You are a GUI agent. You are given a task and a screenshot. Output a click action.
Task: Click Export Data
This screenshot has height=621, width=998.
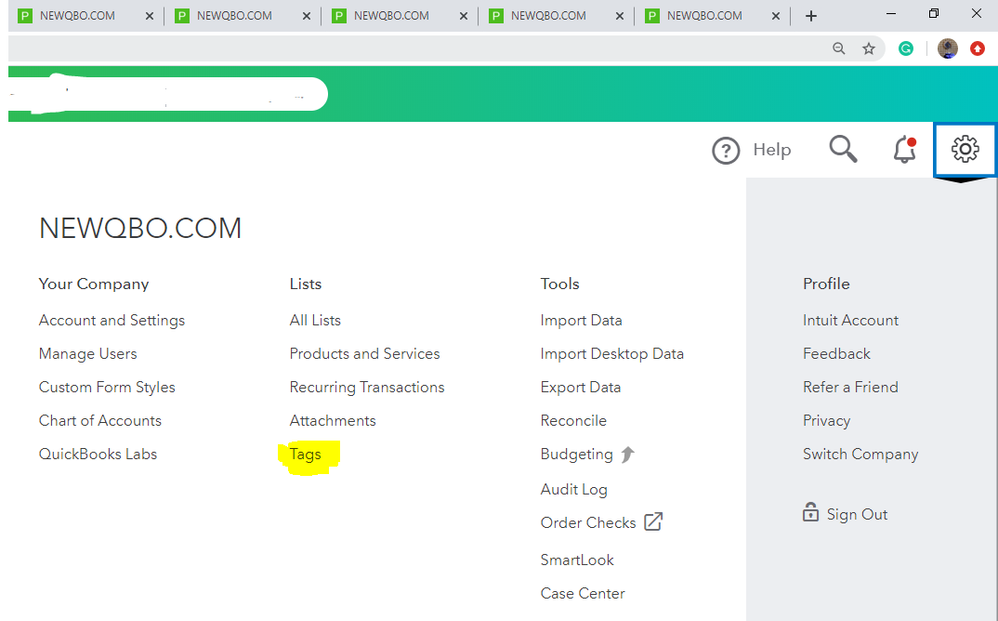[x=580, y=387]
